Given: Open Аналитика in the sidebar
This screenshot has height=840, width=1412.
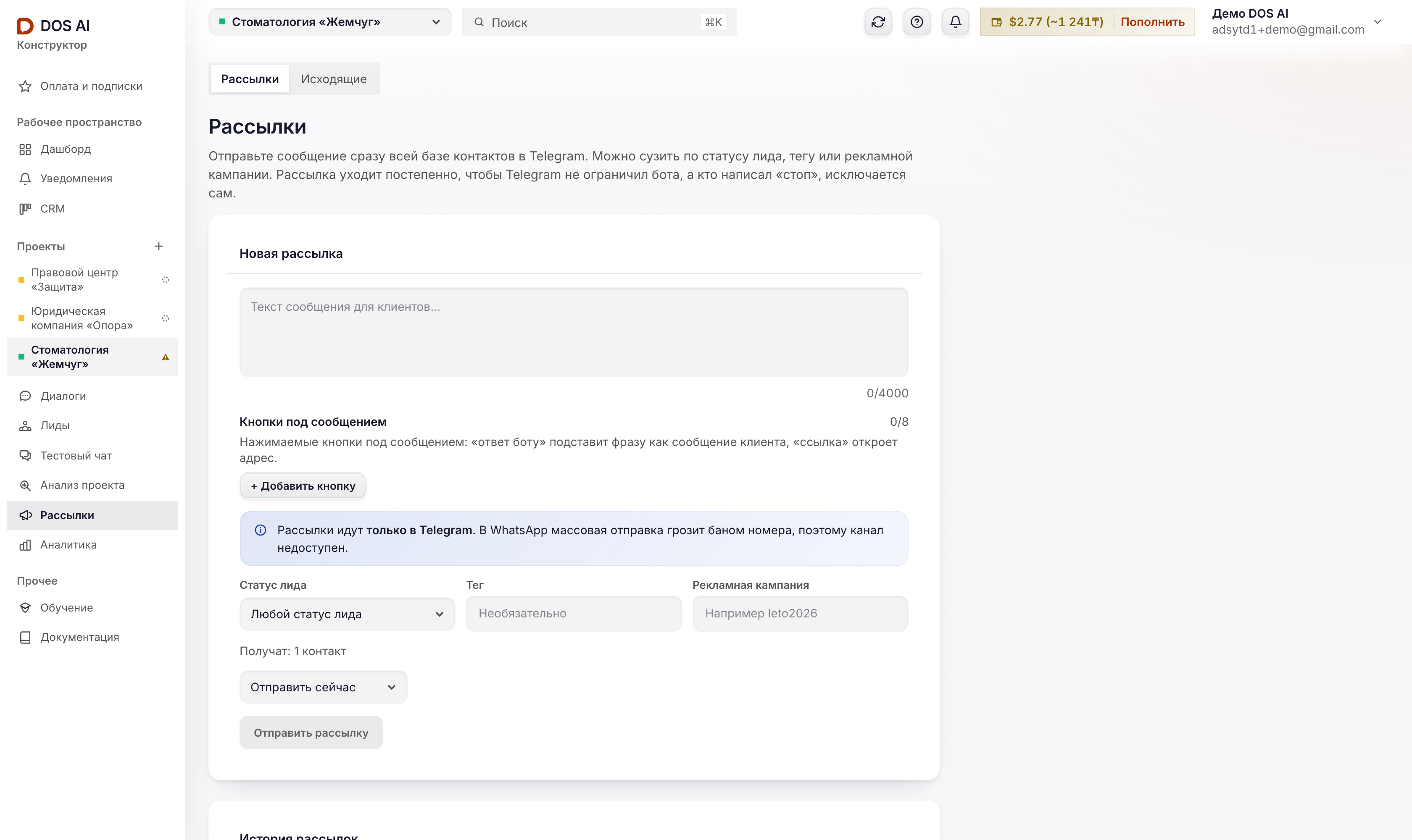Looking at the screenshot, I should pos(92,544).
